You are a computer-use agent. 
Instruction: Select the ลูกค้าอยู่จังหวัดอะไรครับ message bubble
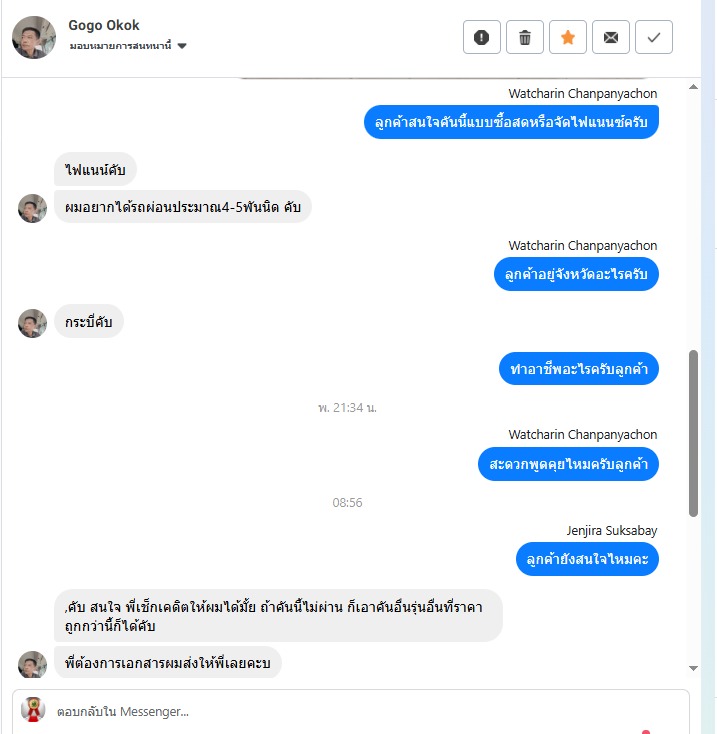pos(576,274)
